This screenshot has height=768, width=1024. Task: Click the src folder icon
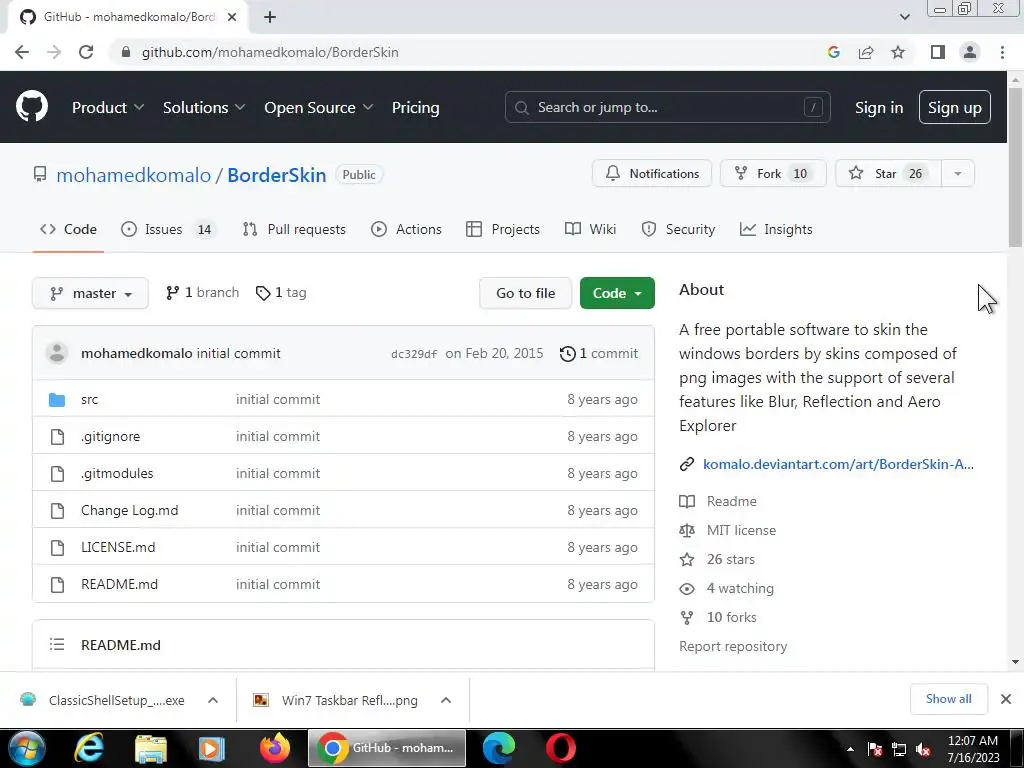[x=57, y=400]
